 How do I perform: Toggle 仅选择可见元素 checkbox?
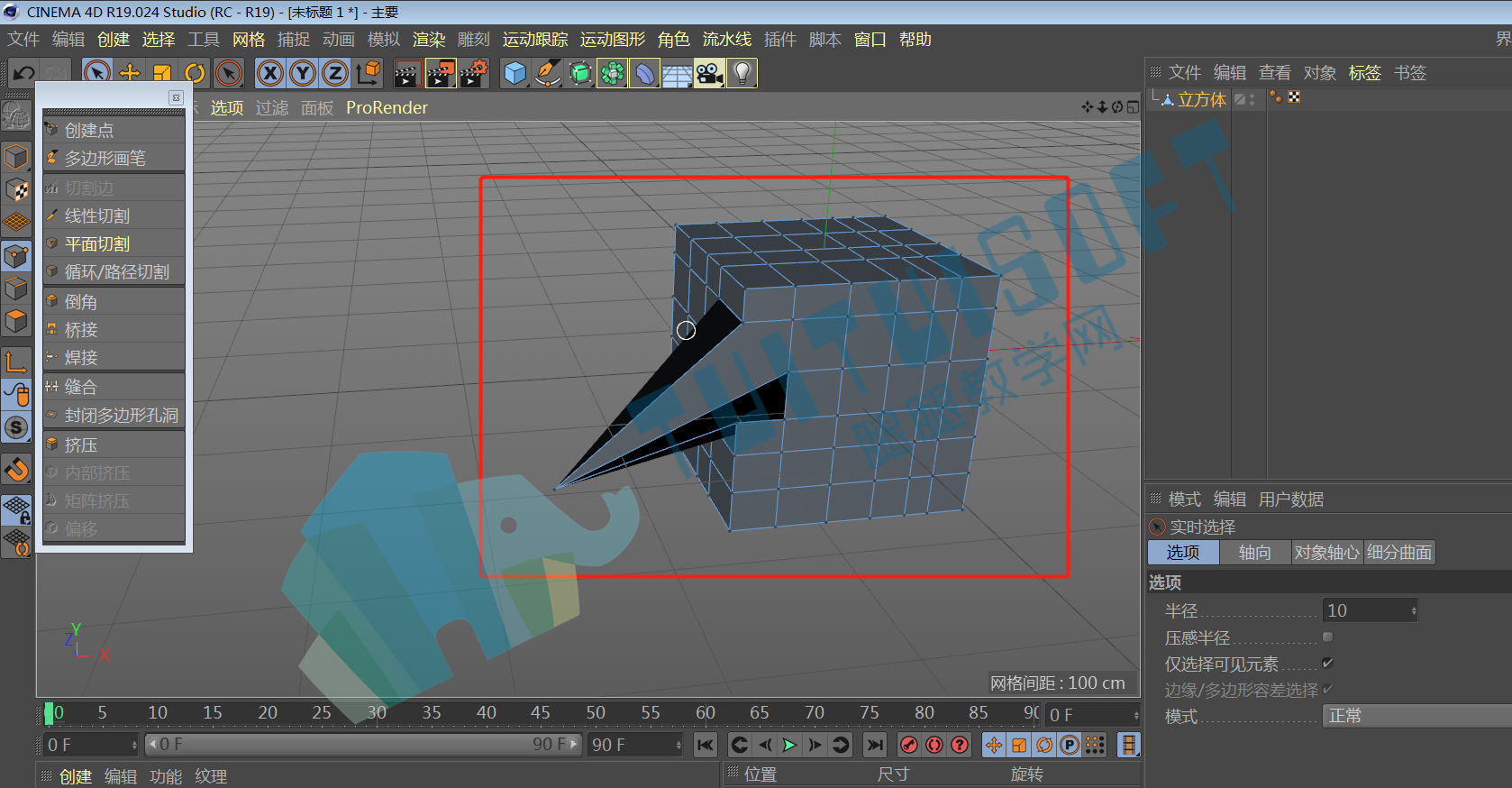1327,664
